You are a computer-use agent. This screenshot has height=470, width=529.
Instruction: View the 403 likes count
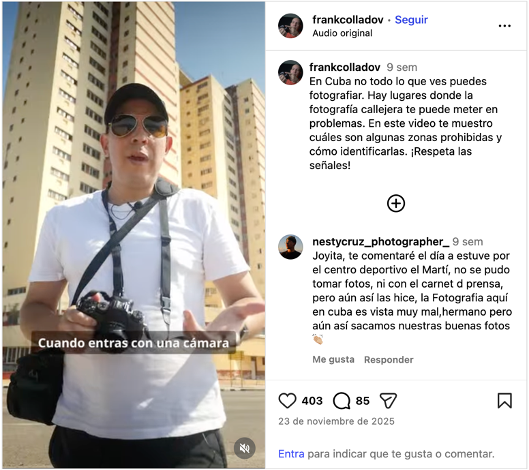312,401
